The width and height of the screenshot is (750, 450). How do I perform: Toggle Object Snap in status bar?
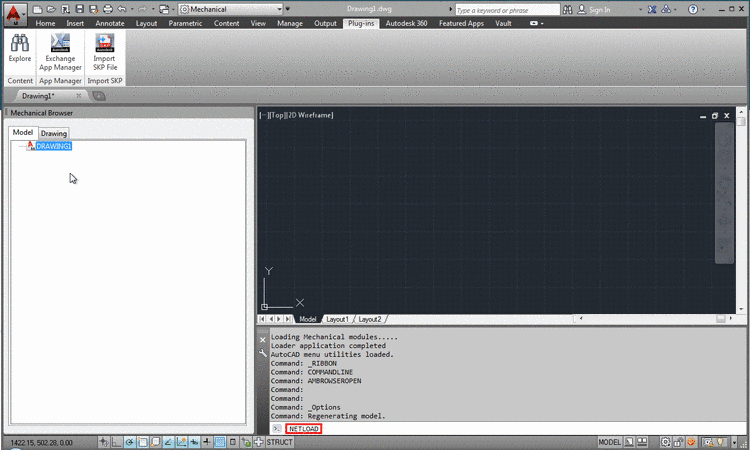coord(143,442)
